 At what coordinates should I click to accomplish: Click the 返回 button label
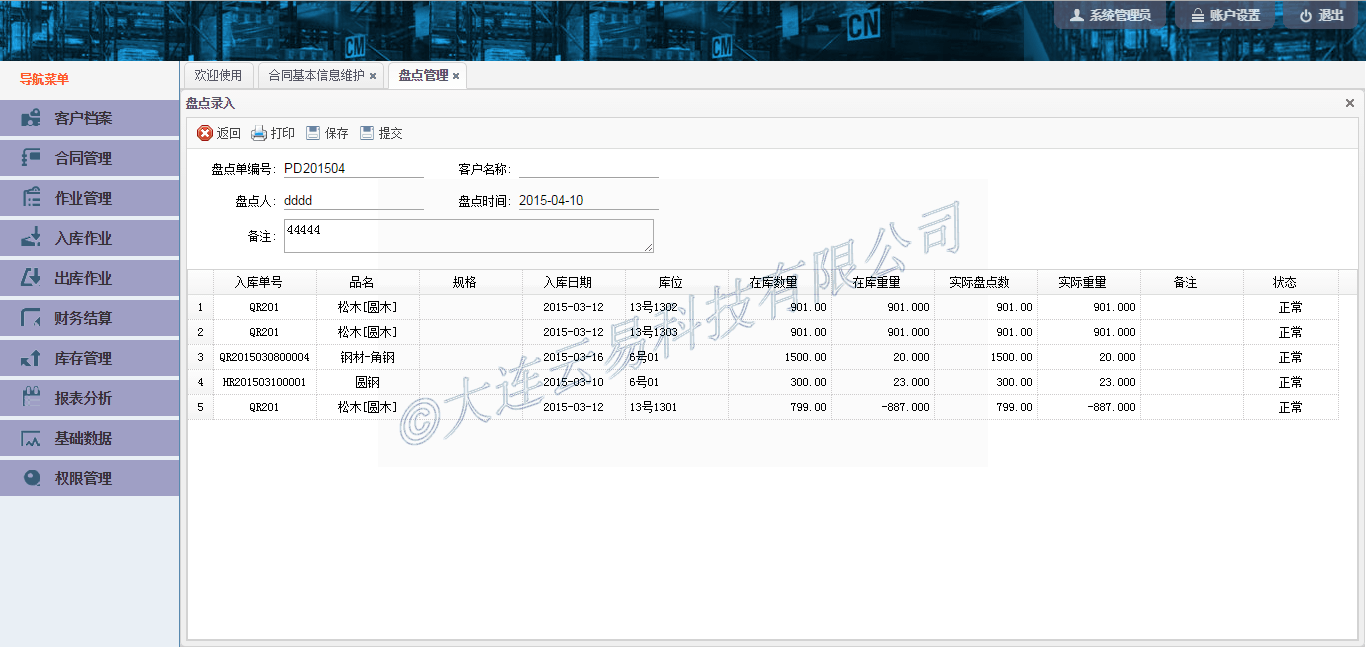(x=229, y=133)
